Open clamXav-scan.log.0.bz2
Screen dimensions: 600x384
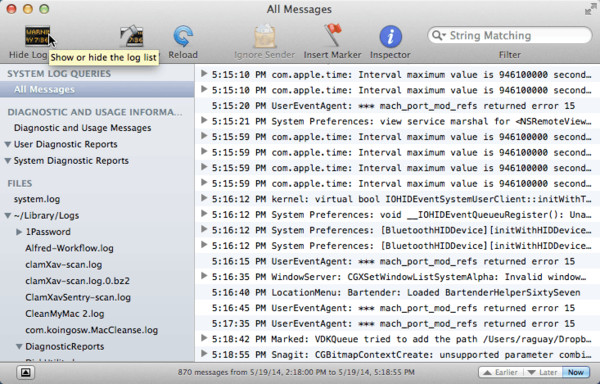tap(77, 281)
